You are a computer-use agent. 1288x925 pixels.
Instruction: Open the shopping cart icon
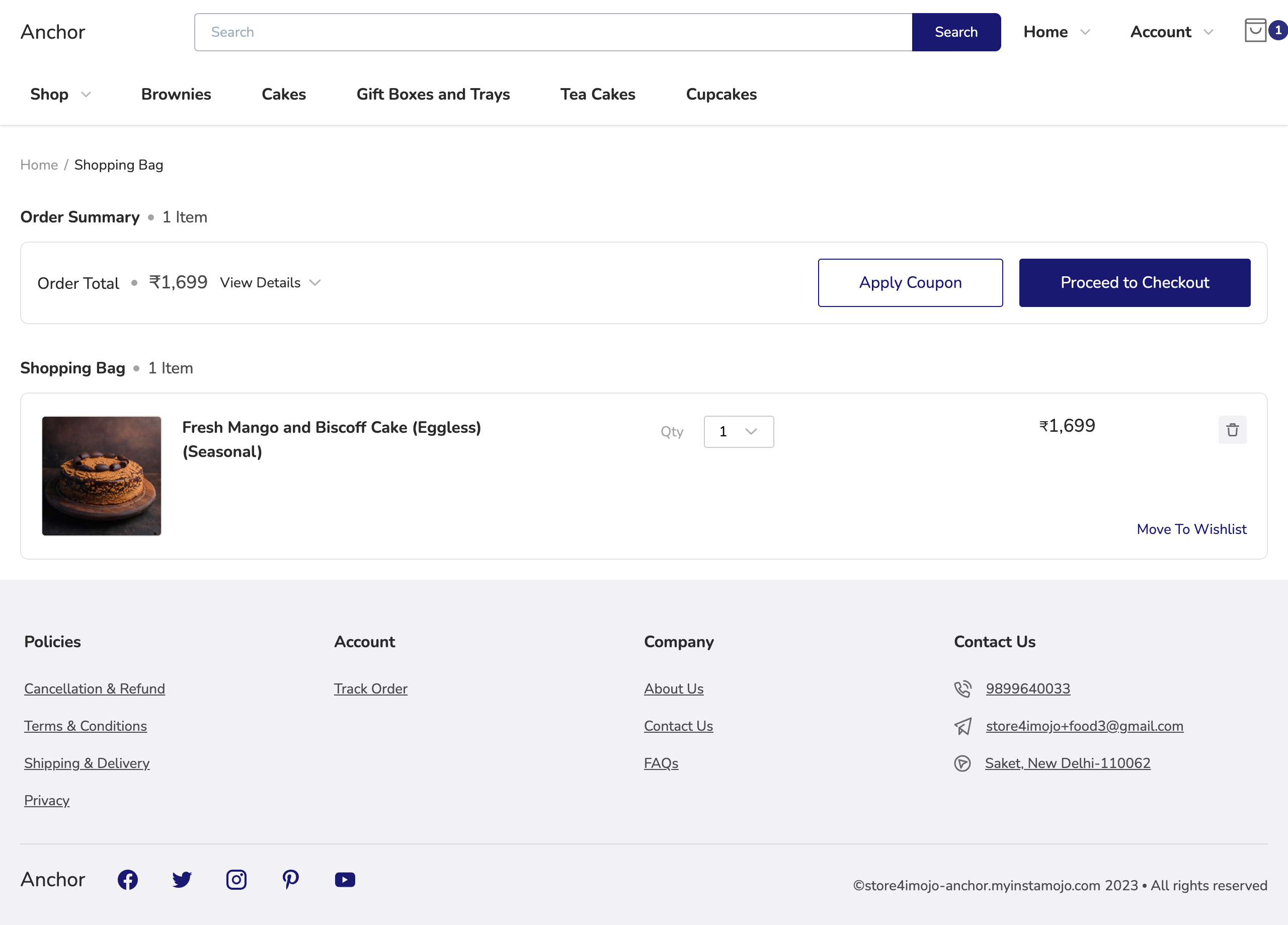[x=1256, y=31]
